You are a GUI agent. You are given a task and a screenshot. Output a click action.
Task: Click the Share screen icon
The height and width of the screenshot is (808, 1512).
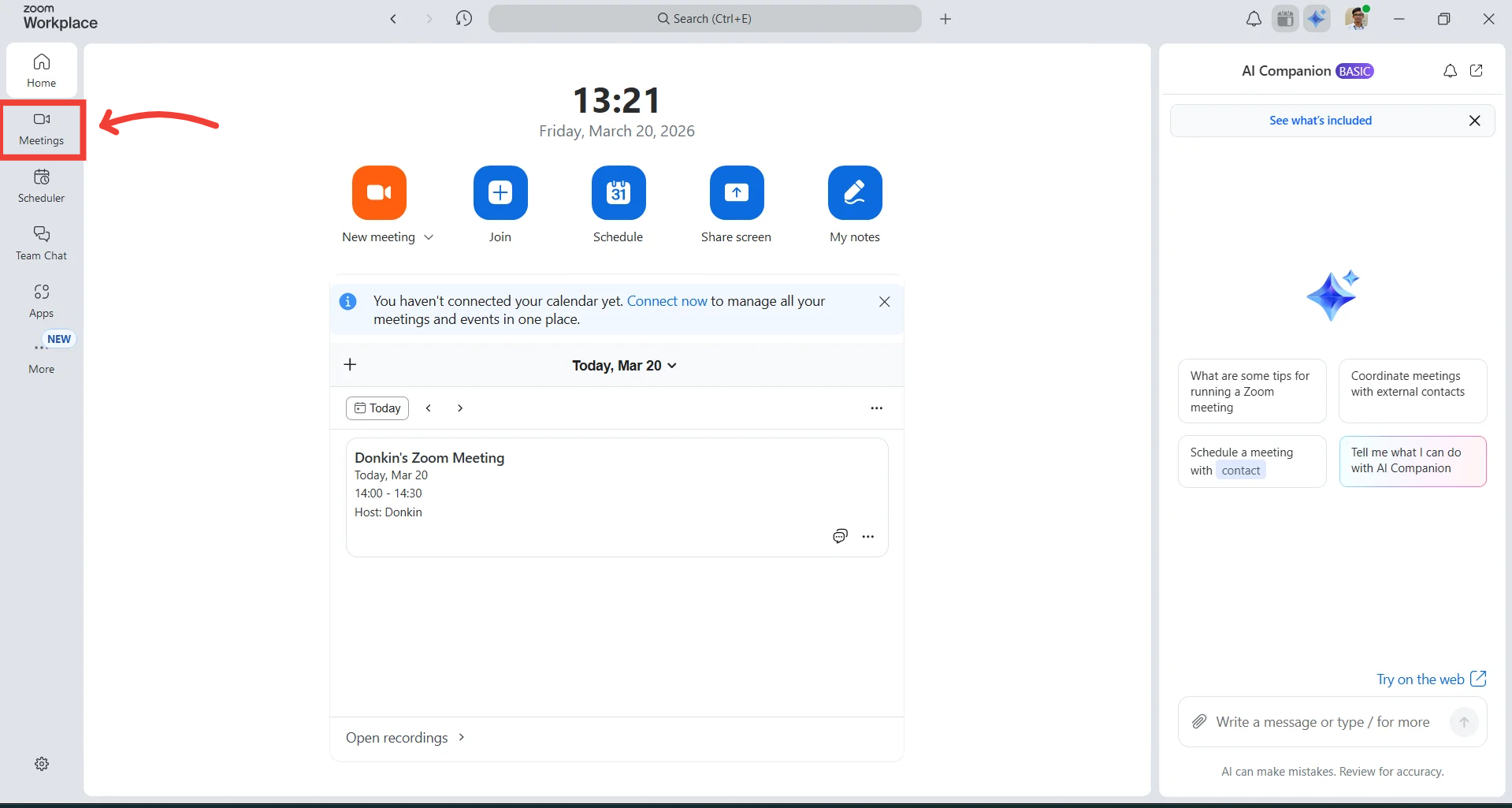pos(737,192)
